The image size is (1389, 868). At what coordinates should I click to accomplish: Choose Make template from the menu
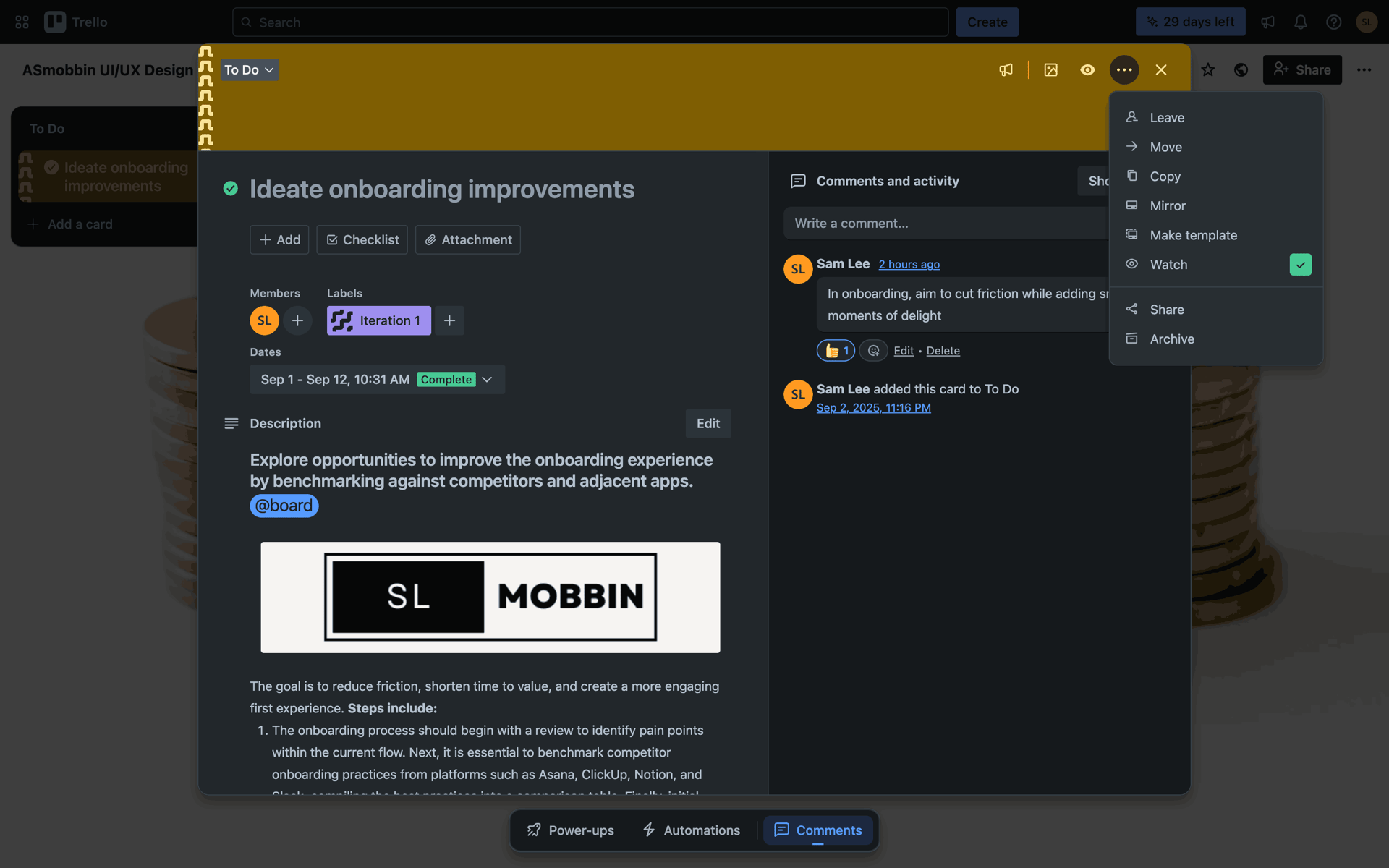1215,235
